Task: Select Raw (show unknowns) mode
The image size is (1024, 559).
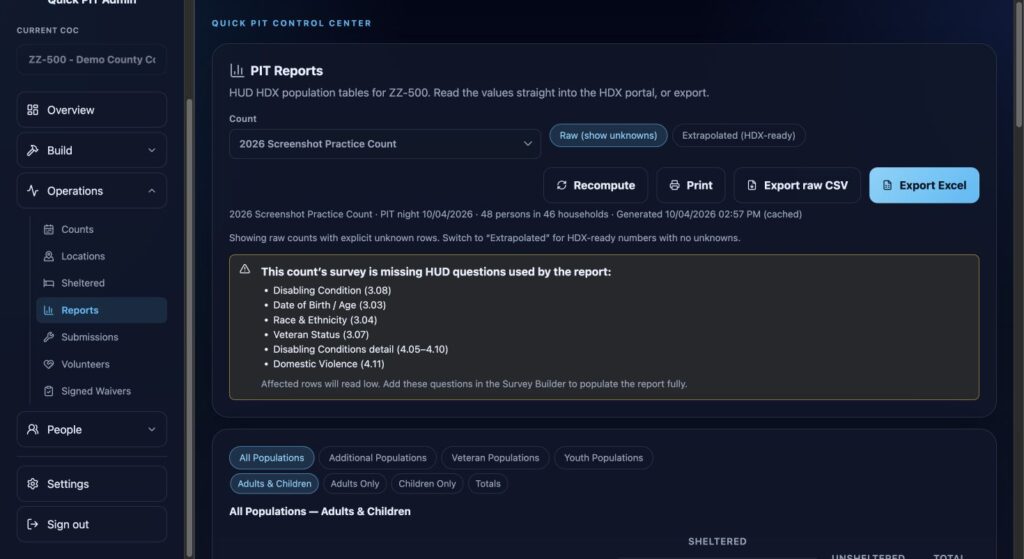Action: point(608,135)
